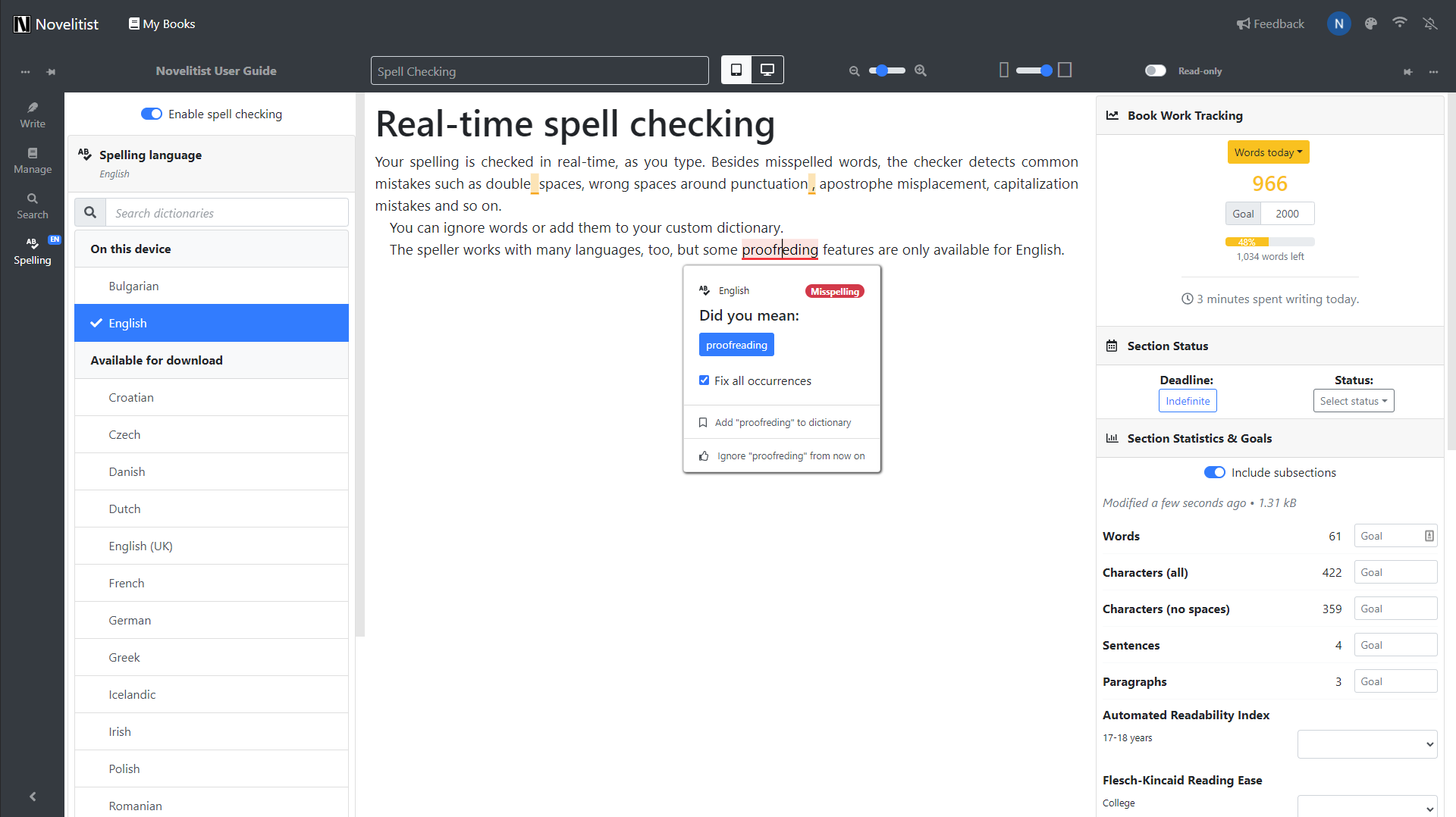Click the misspelled word proofreding
This screenshot has width=1456, height=817.
pyautogui.click(x=780, y=249)
